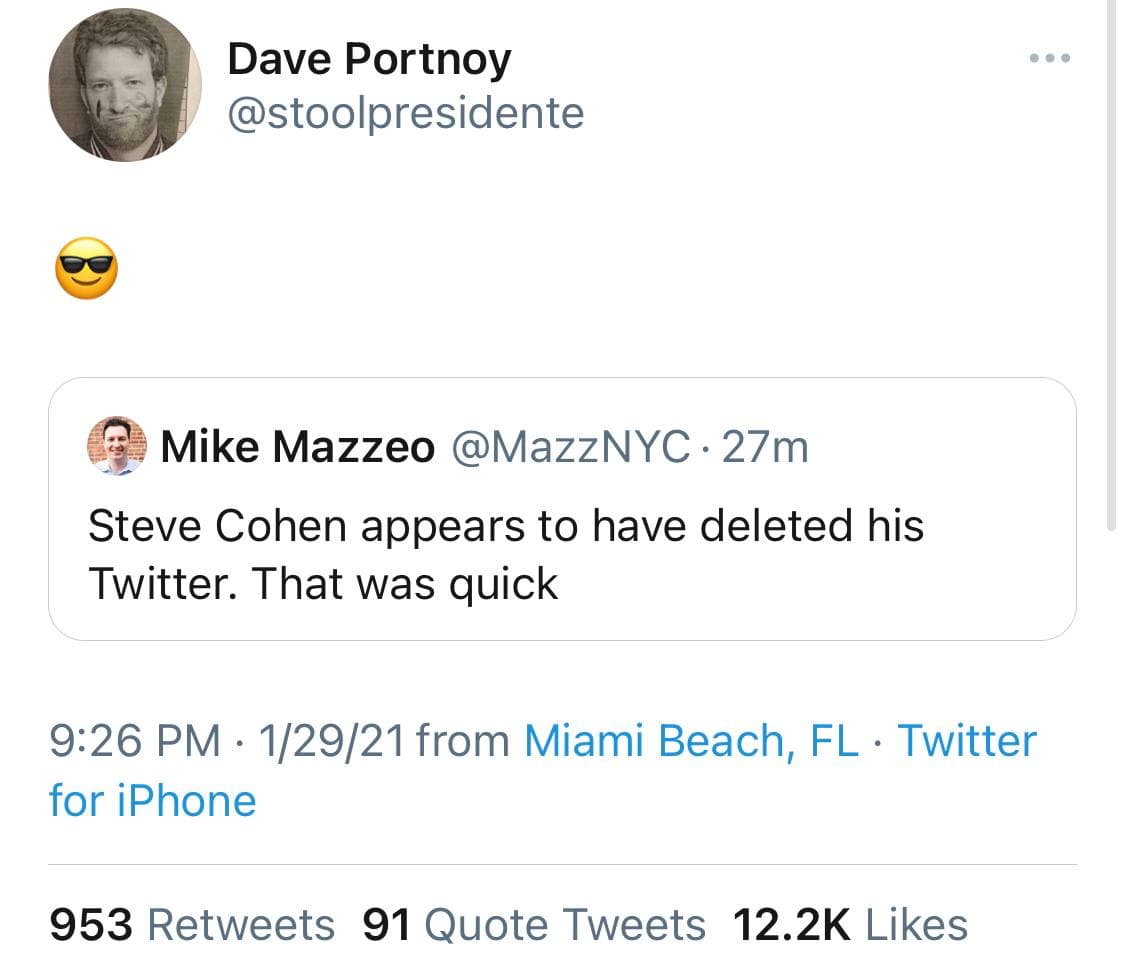Tap Dave Portnoy's profile picture
1125x973 pixels.
tap(125, 85)
